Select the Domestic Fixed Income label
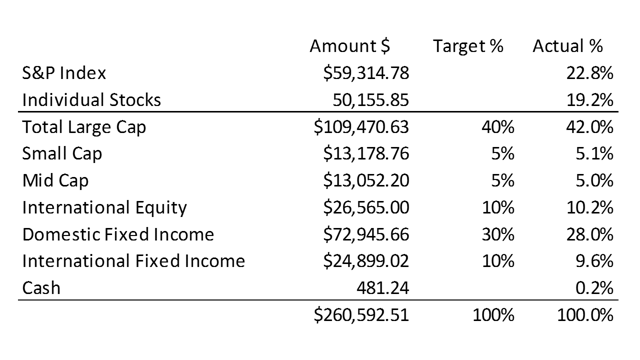Viewport: 640px width, 360px height. 118,235
